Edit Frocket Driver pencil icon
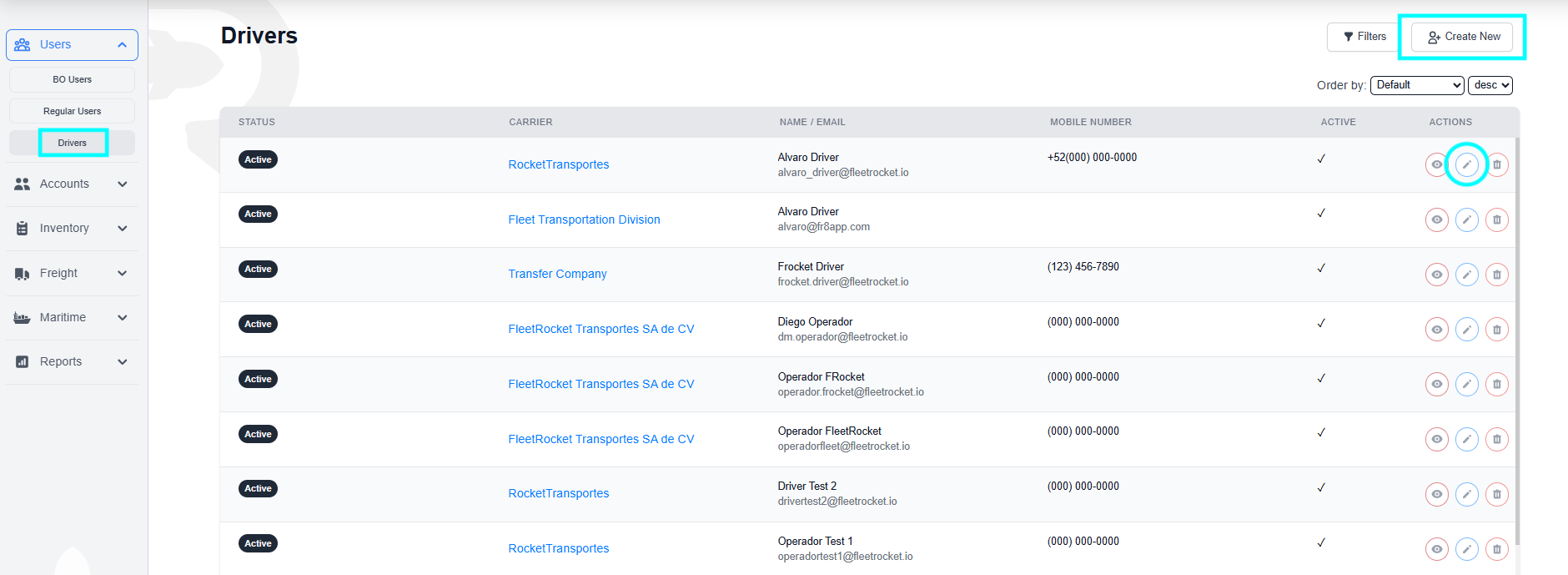The image size is (1568, 575). 1466,275
